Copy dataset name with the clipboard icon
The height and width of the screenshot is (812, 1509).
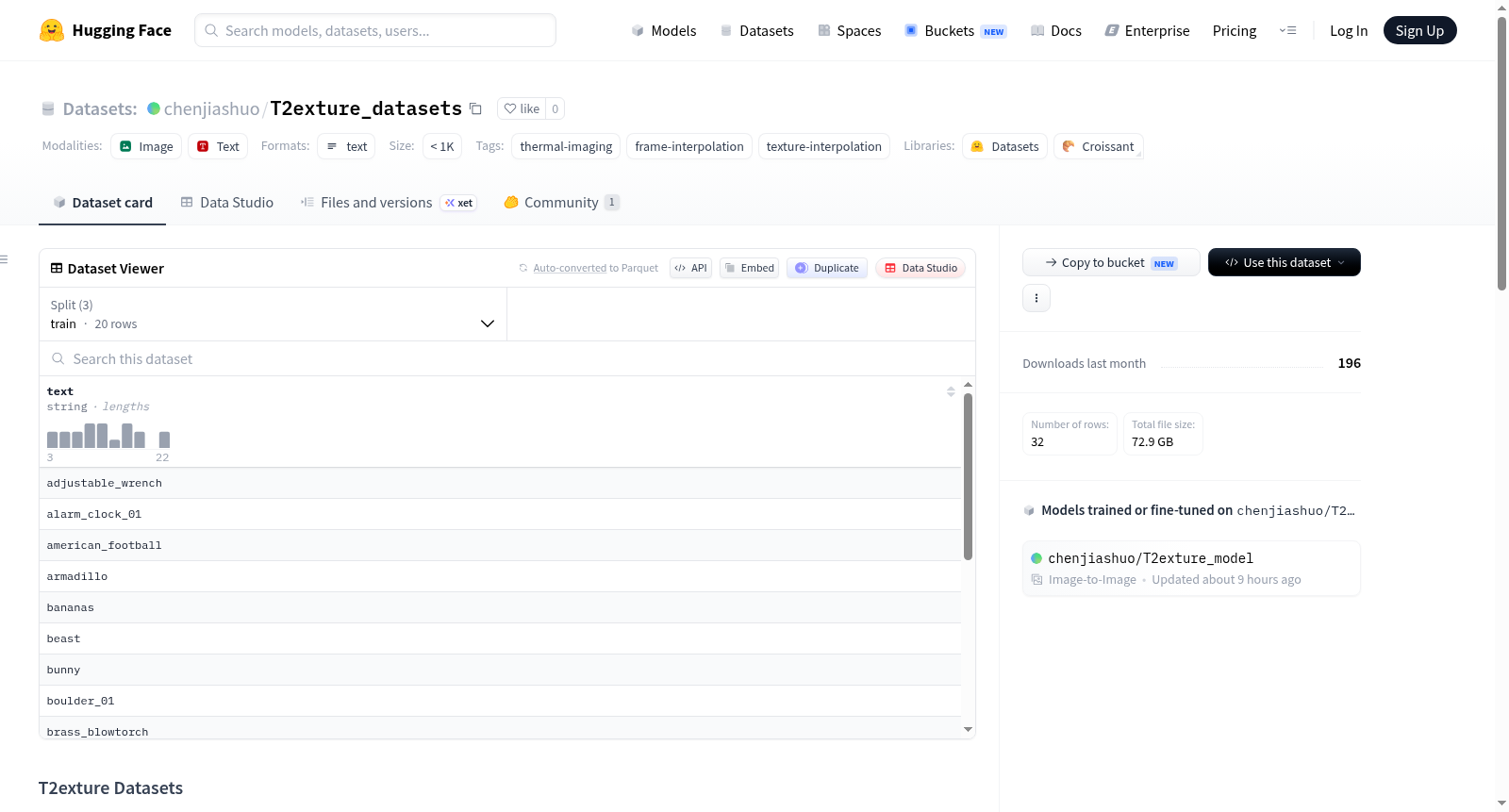[476, 108]
